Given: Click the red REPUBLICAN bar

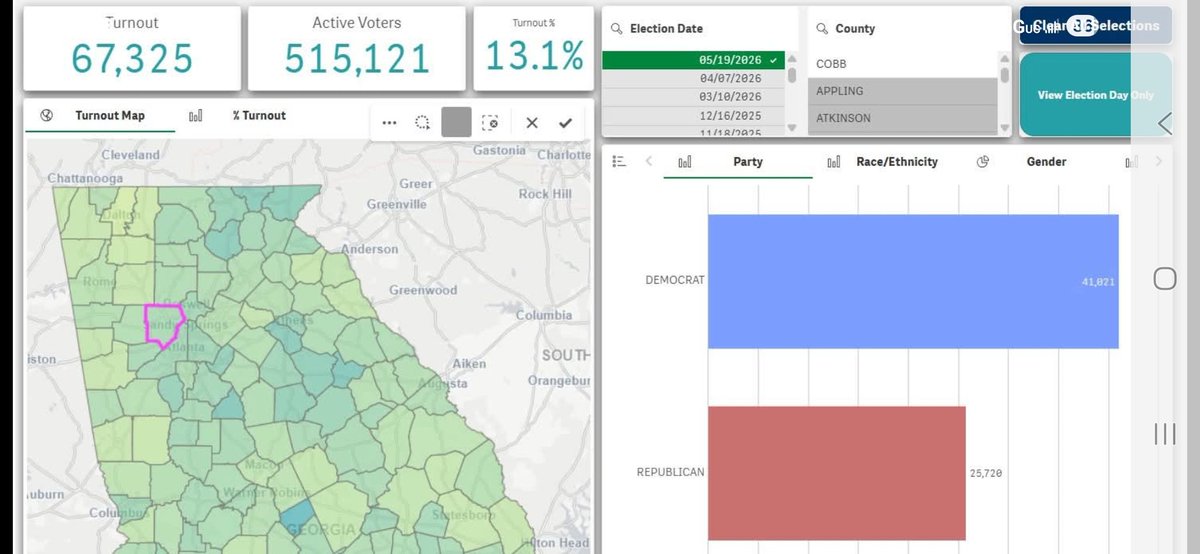Looking at the screenshot, I should pos(837,473).
